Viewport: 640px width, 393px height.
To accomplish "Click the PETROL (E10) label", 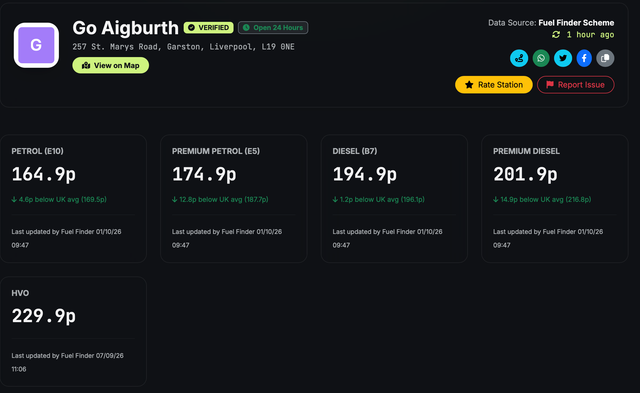I will 38,151.
